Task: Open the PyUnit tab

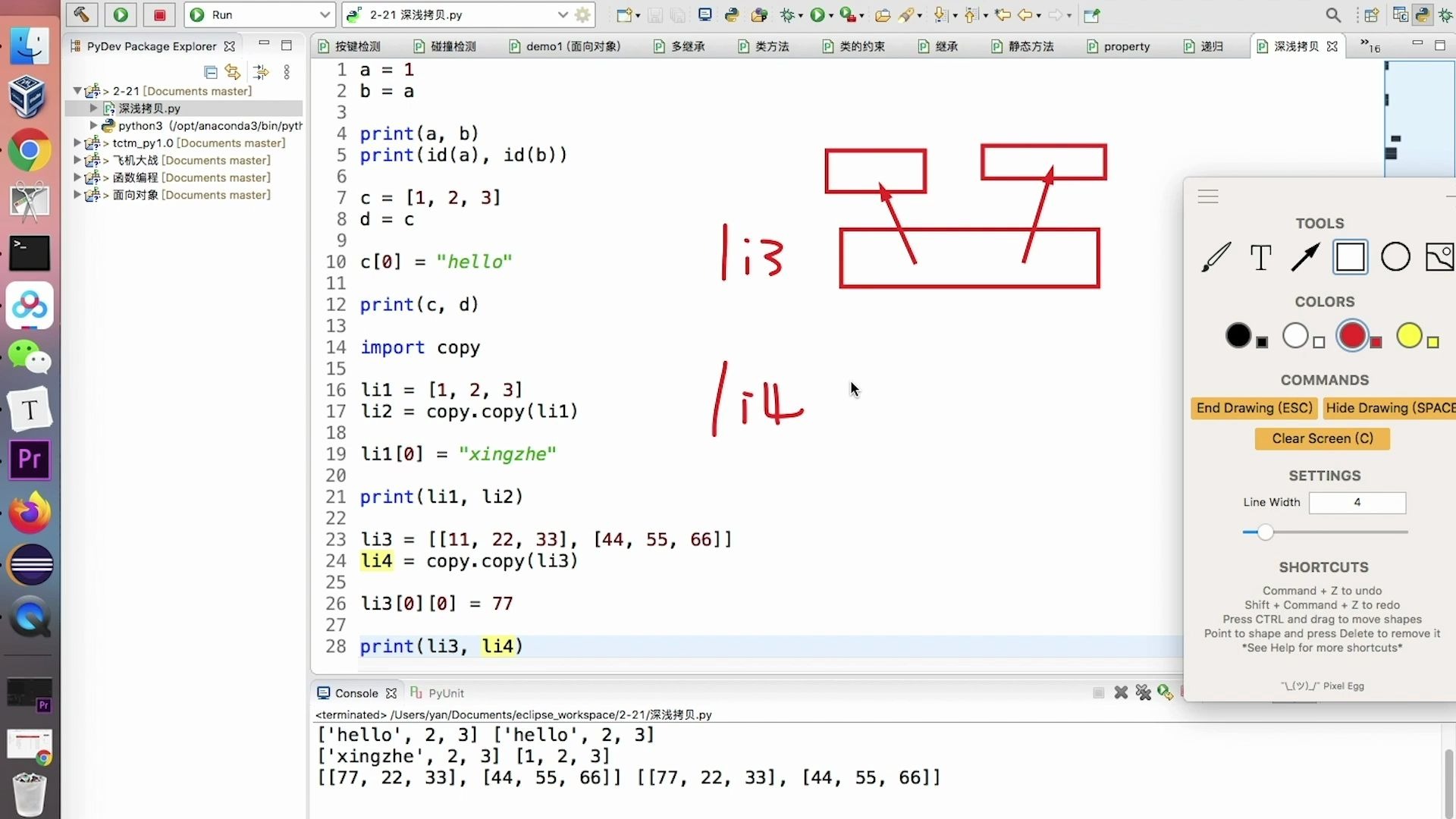Action: (445, 693)
